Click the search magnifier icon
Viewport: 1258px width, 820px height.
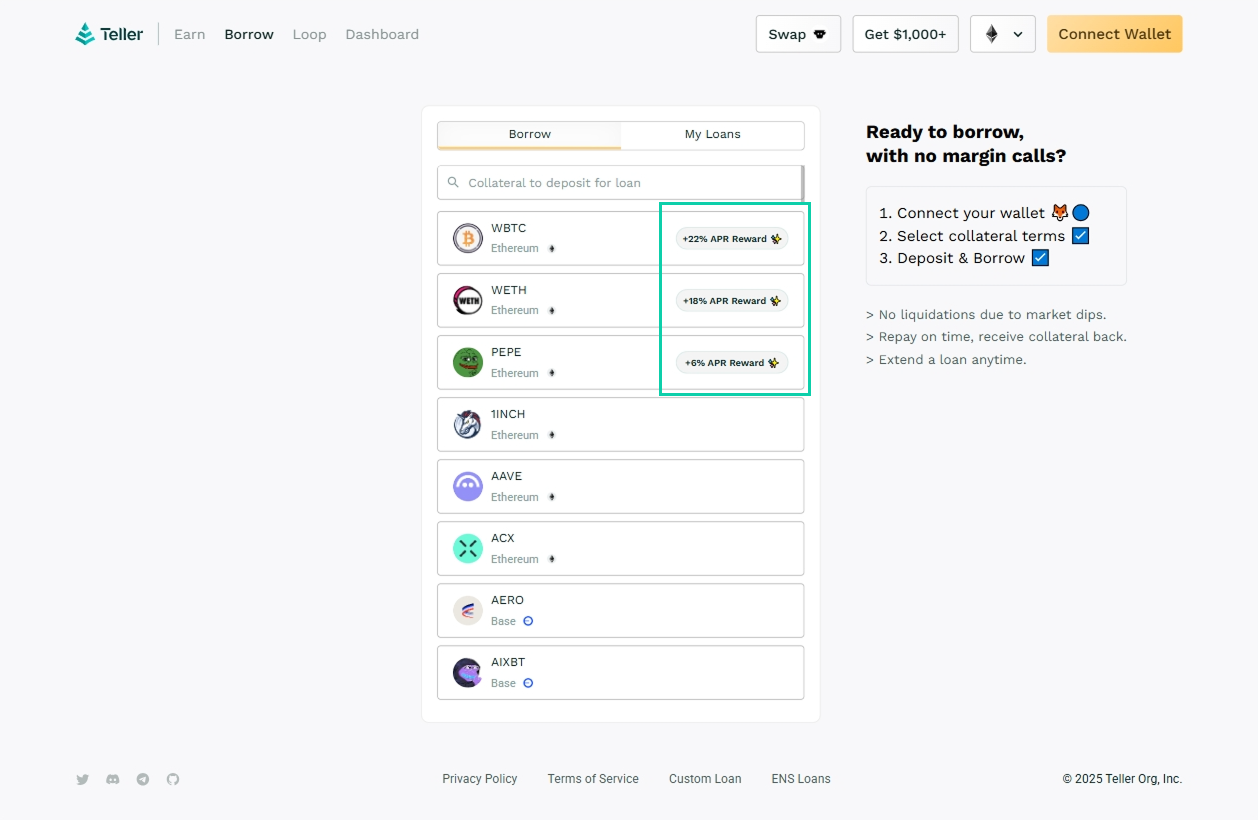(x=454, y=183)
